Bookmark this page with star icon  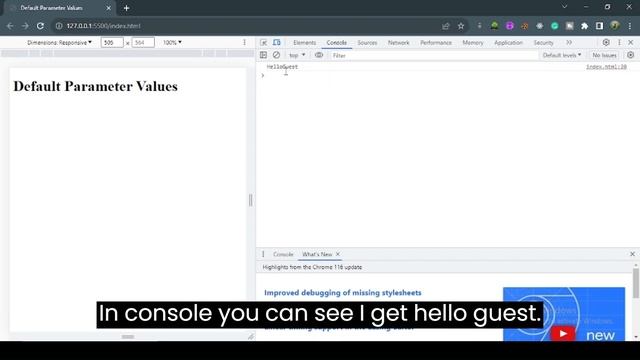point(461,26)
